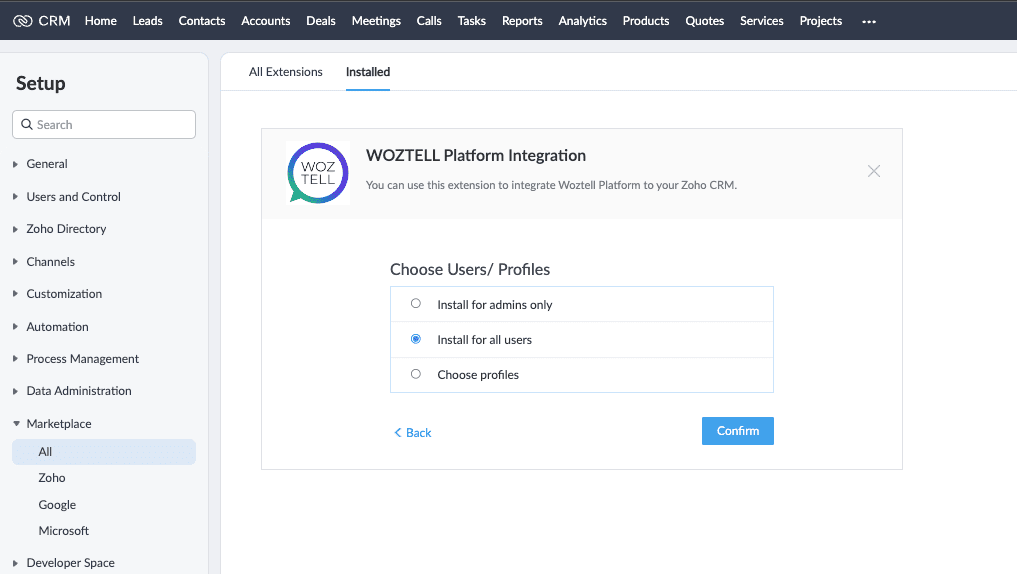Switch to the All Extensions tab

point(285,72)
